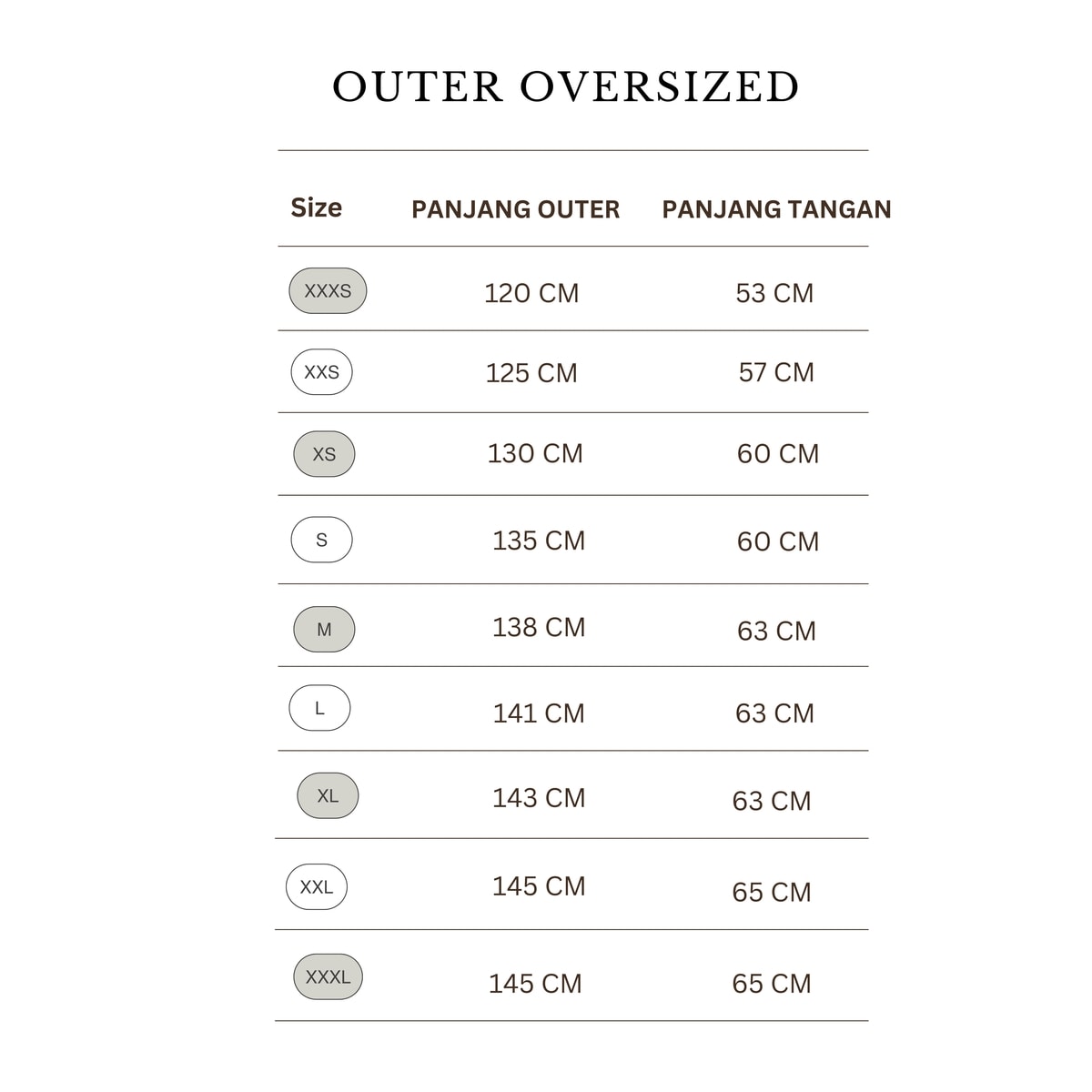
Task: Choose the XS size pill
Action: click(324, 454)
